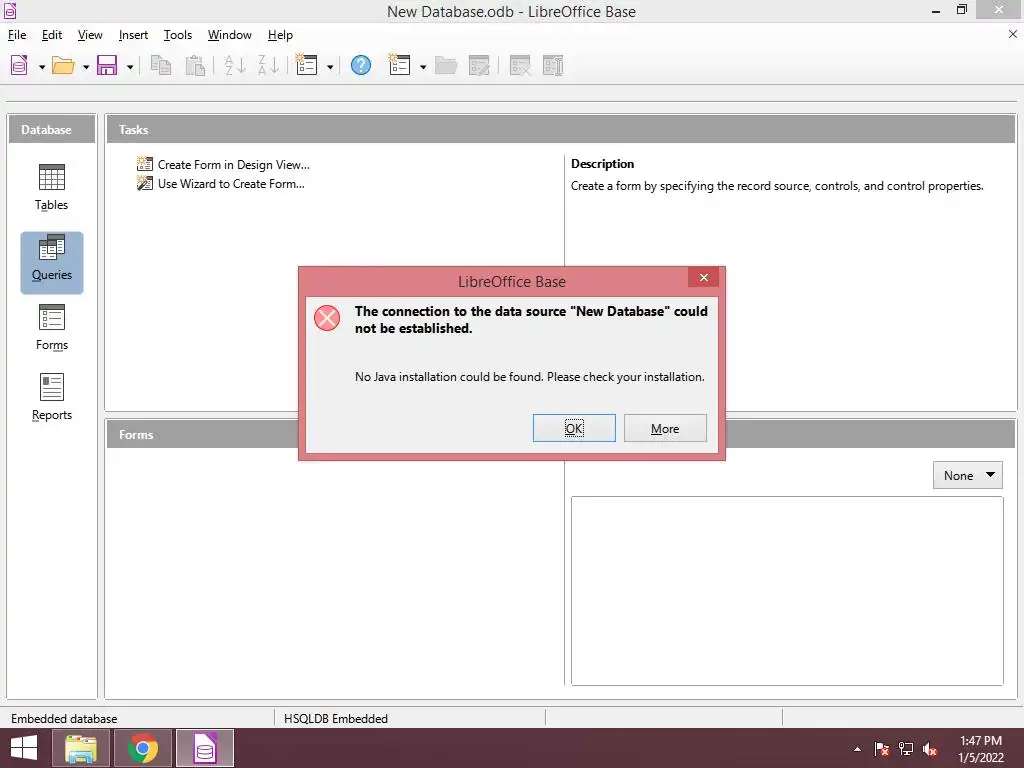The height and width of the screenshot is (768, 1024).
Task: Click the Rename form toolbar icon
Action: [x=553, y=65]
